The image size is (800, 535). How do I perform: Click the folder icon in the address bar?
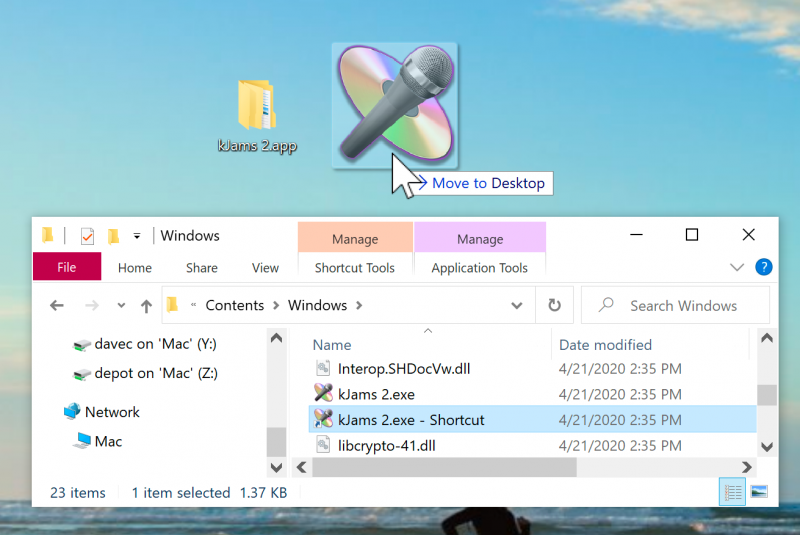172,304
